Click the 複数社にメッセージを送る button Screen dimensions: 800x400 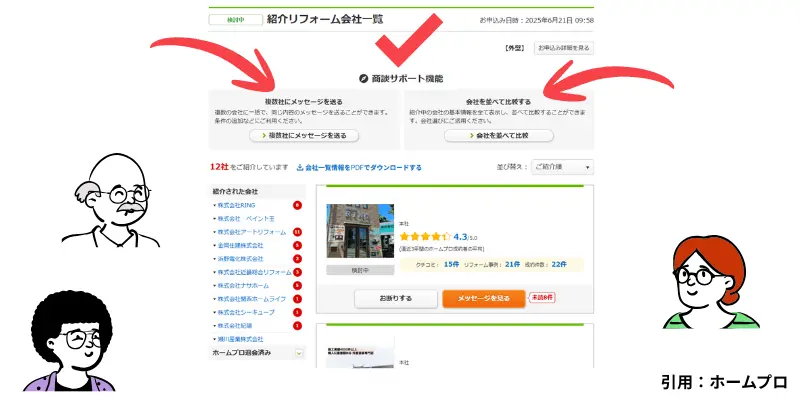304,136
